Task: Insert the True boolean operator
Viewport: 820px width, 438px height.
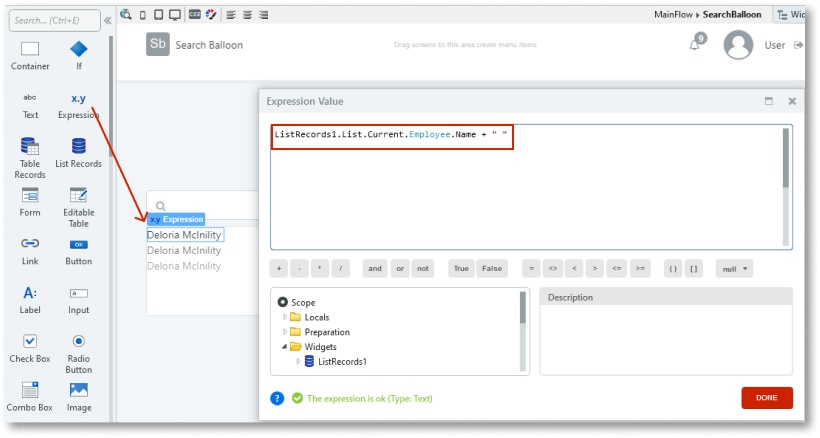Action: click(x=461, y=268)
